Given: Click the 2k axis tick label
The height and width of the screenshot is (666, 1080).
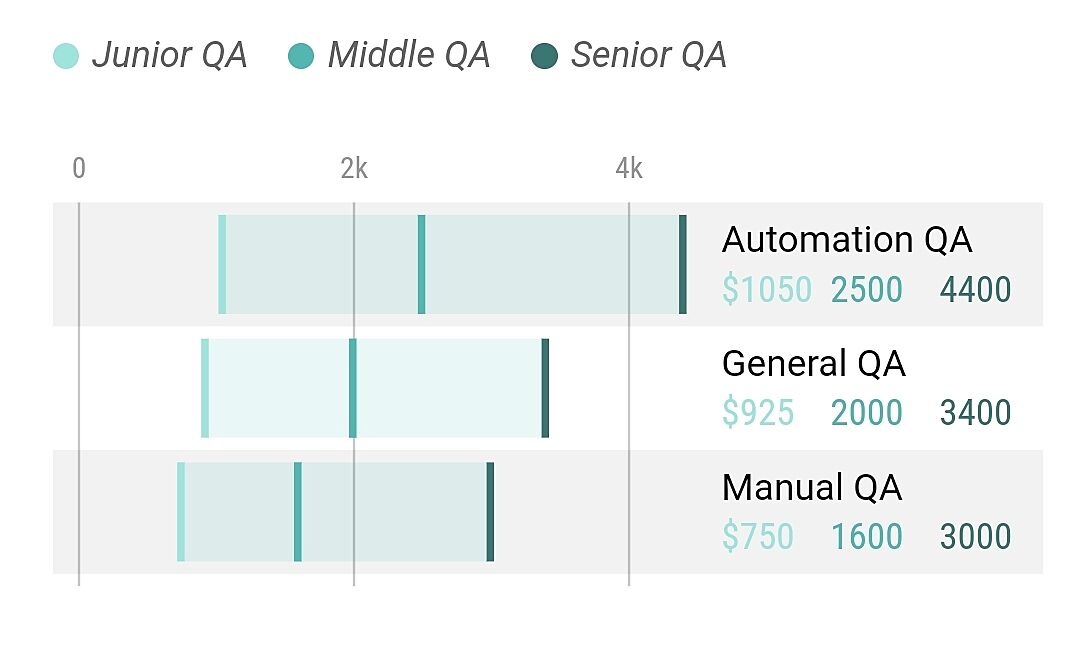Looking at the screenshot, I should [x=354, y=170].
